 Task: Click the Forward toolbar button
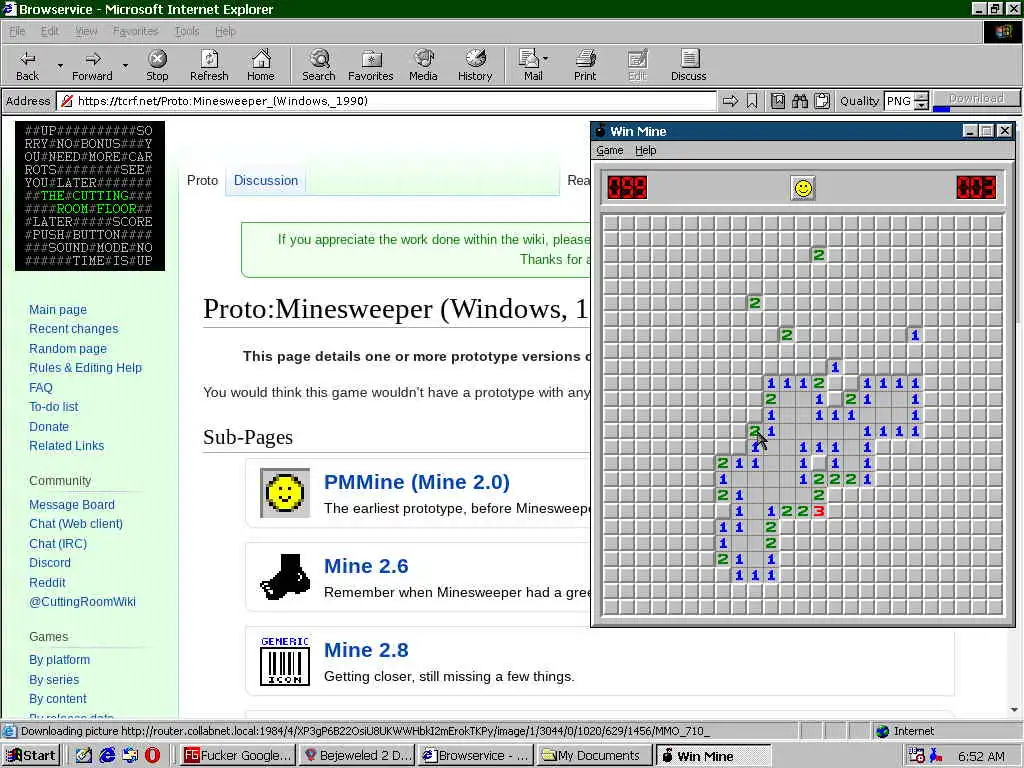click(92, 66)
